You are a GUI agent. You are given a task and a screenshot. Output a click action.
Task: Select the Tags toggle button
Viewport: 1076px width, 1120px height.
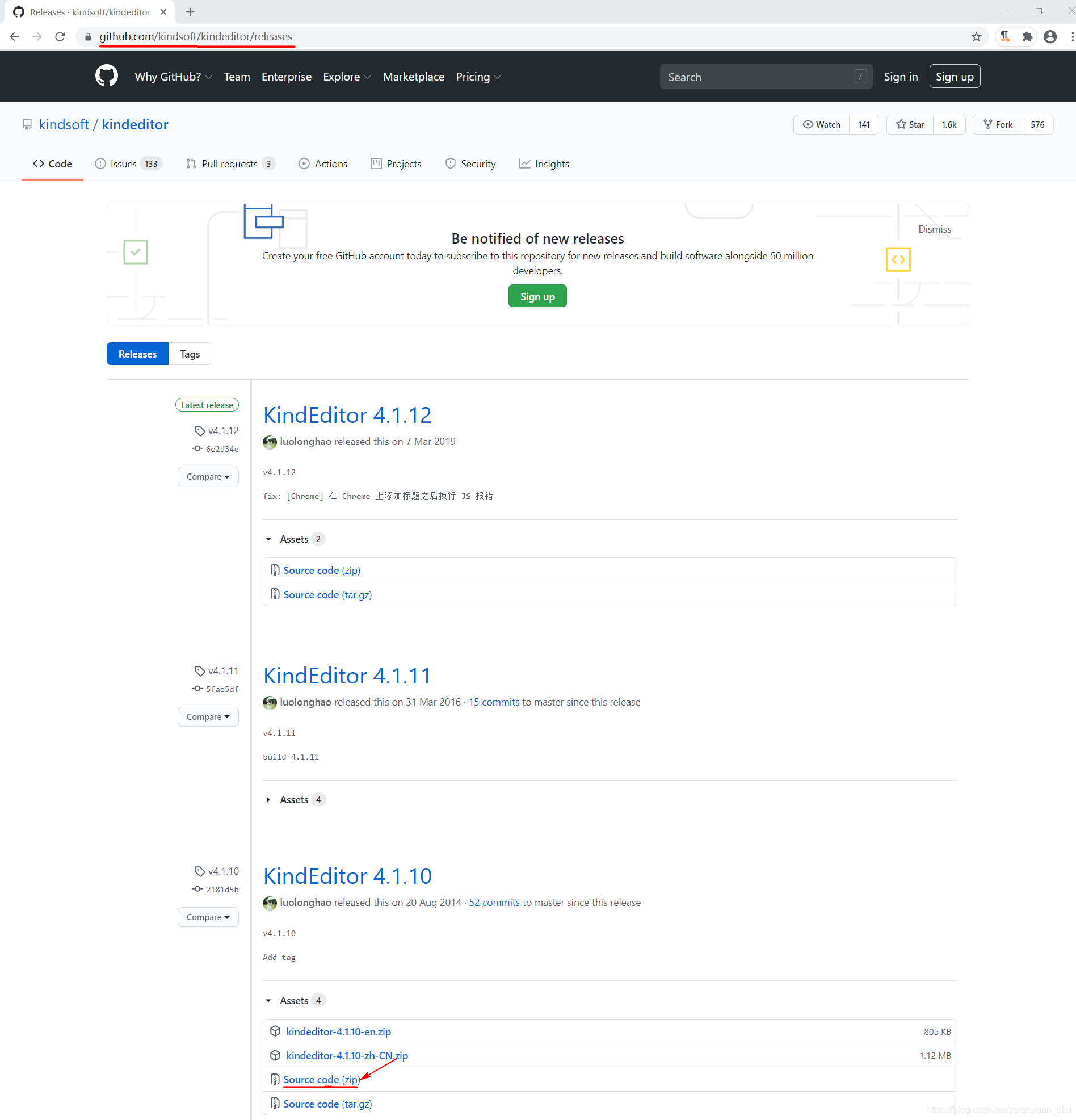tap(190, 354)
